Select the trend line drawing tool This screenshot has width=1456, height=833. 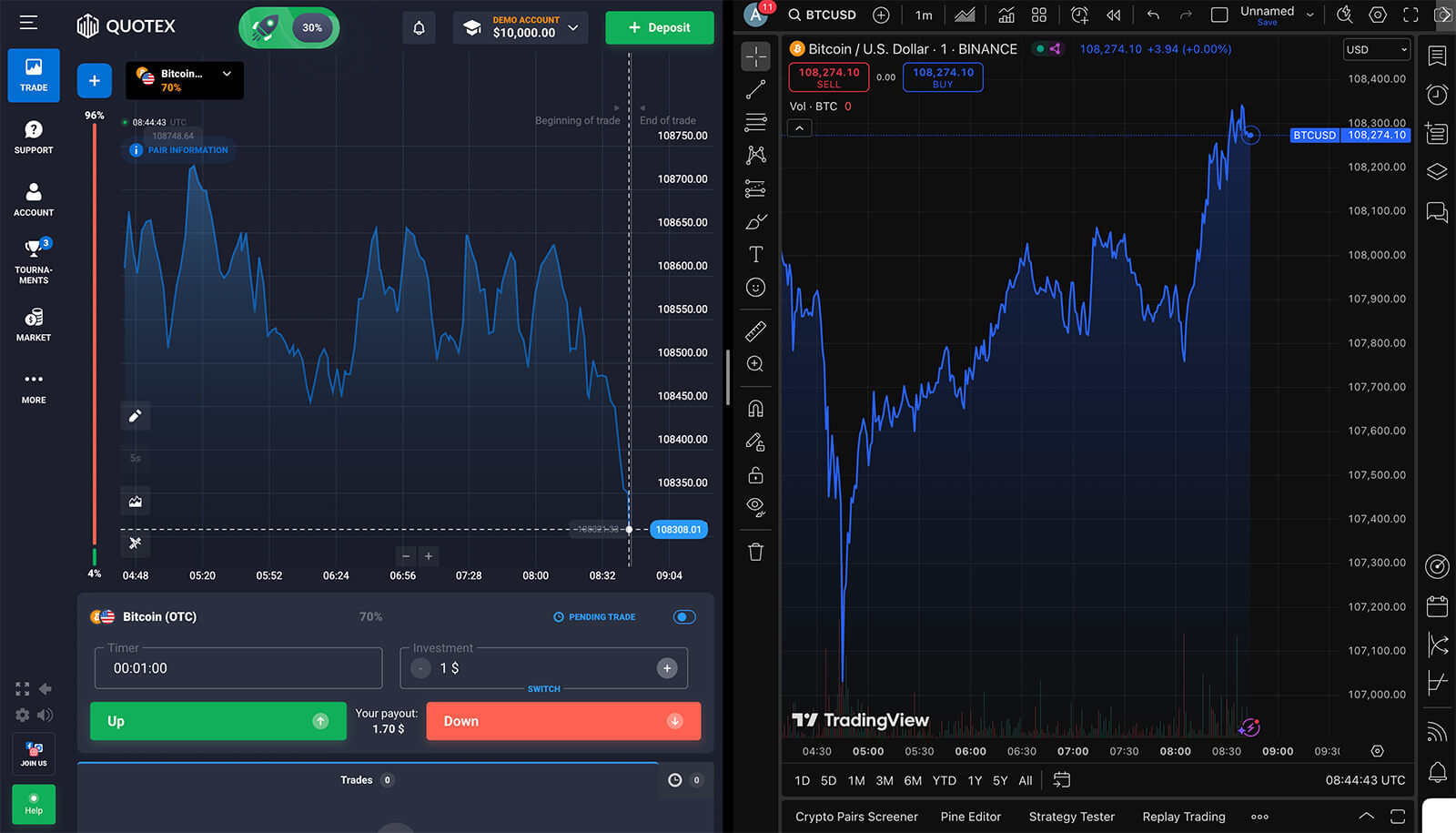click(755, 89)
